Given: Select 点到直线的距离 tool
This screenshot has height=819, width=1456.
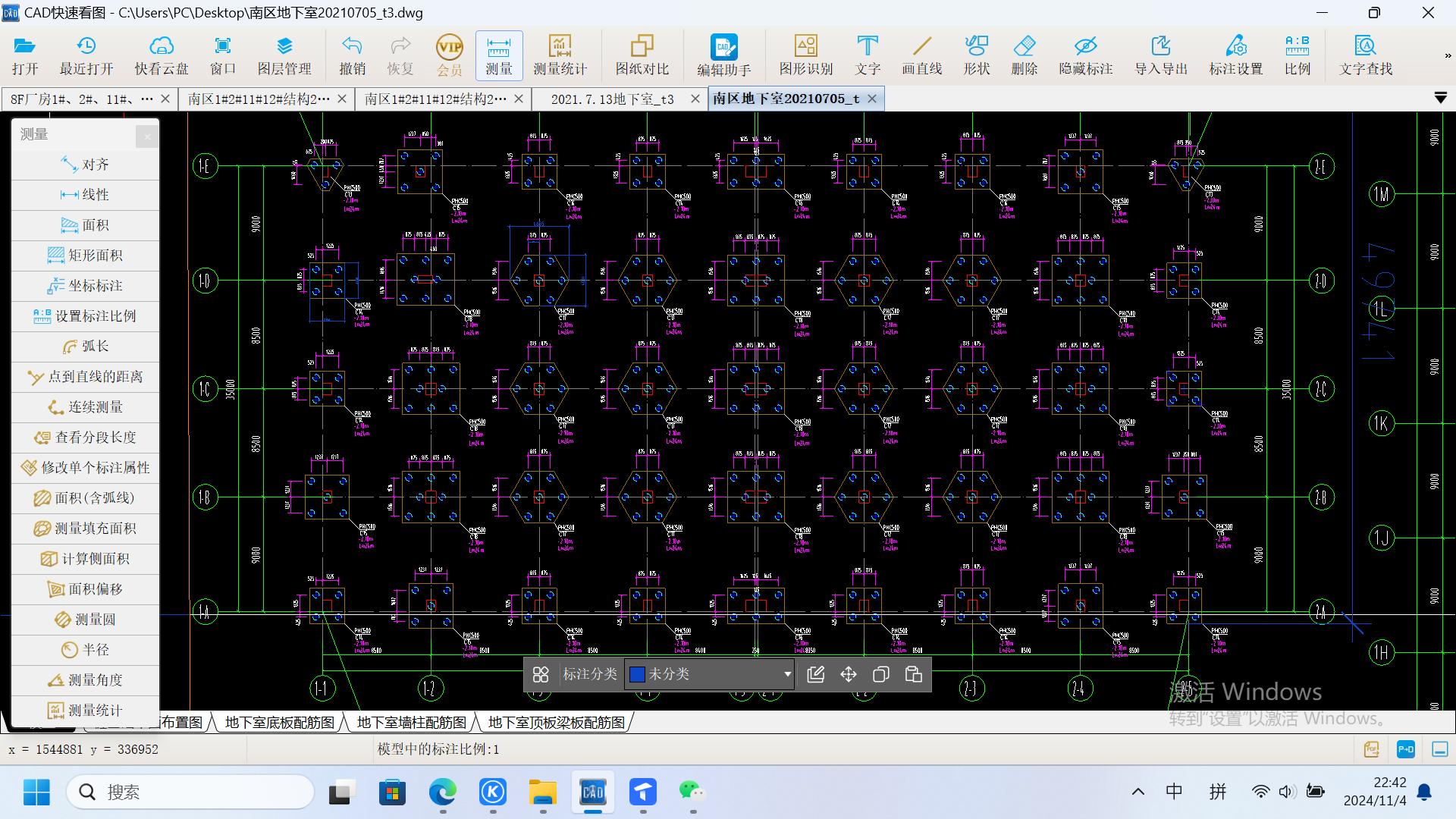Looking at the screenshot, I should click(86, 377).
